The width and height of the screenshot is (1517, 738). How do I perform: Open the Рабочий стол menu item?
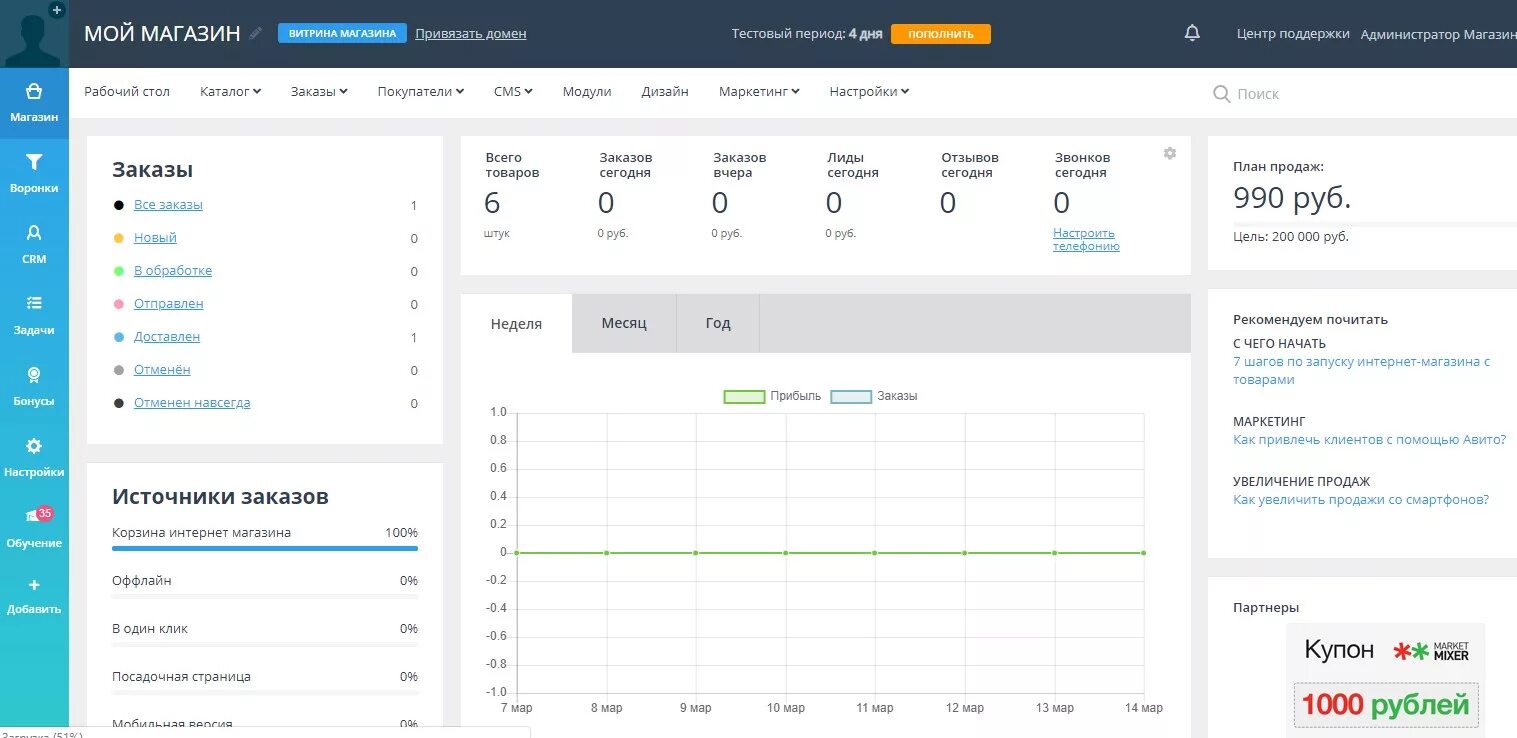click(x=127, y=91)
